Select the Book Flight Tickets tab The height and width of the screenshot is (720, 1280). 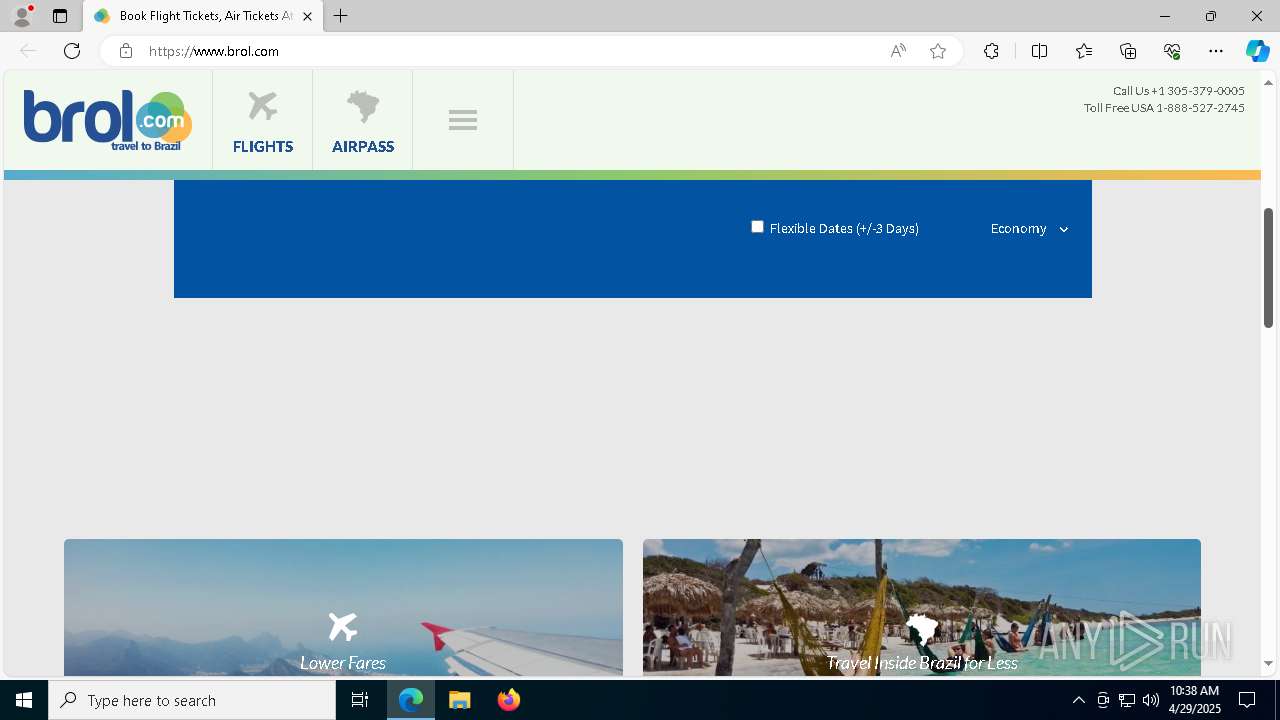coord(203,16)
